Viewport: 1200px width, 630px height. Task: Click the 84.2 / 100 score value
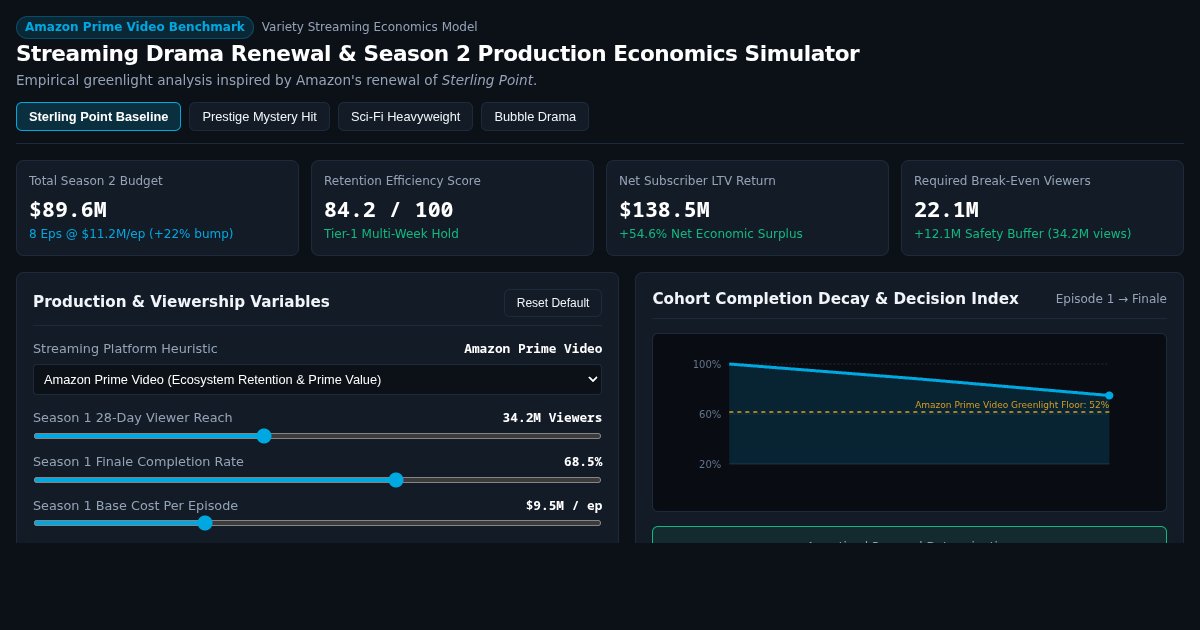pyautogui.click(x=388, y=210)
